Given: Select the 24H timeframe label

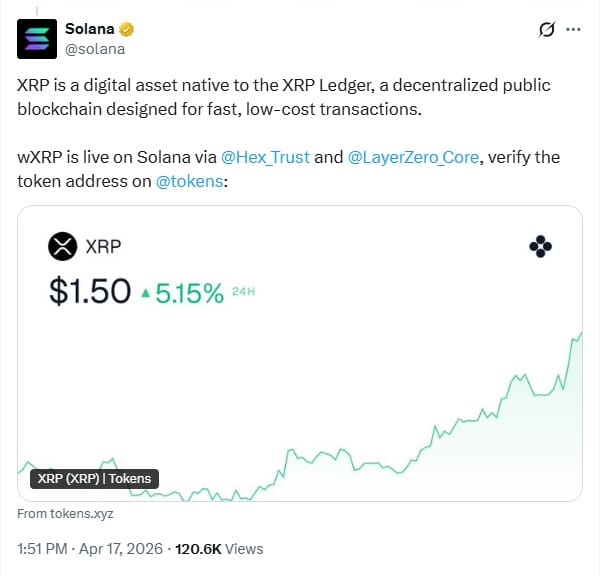Looking at the screenshot, I should [244, 292].
